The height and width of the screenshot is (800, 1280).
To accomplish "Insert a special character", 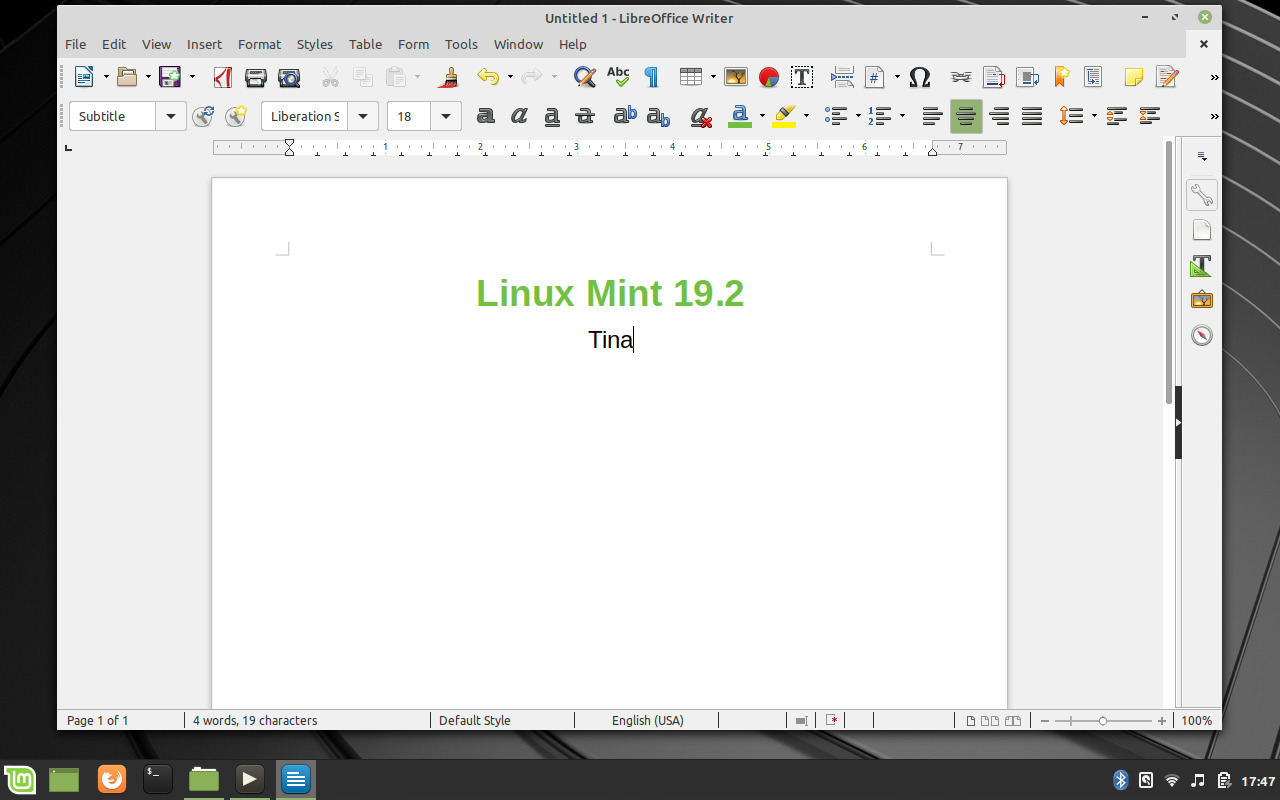I will (x=919, y=77).
